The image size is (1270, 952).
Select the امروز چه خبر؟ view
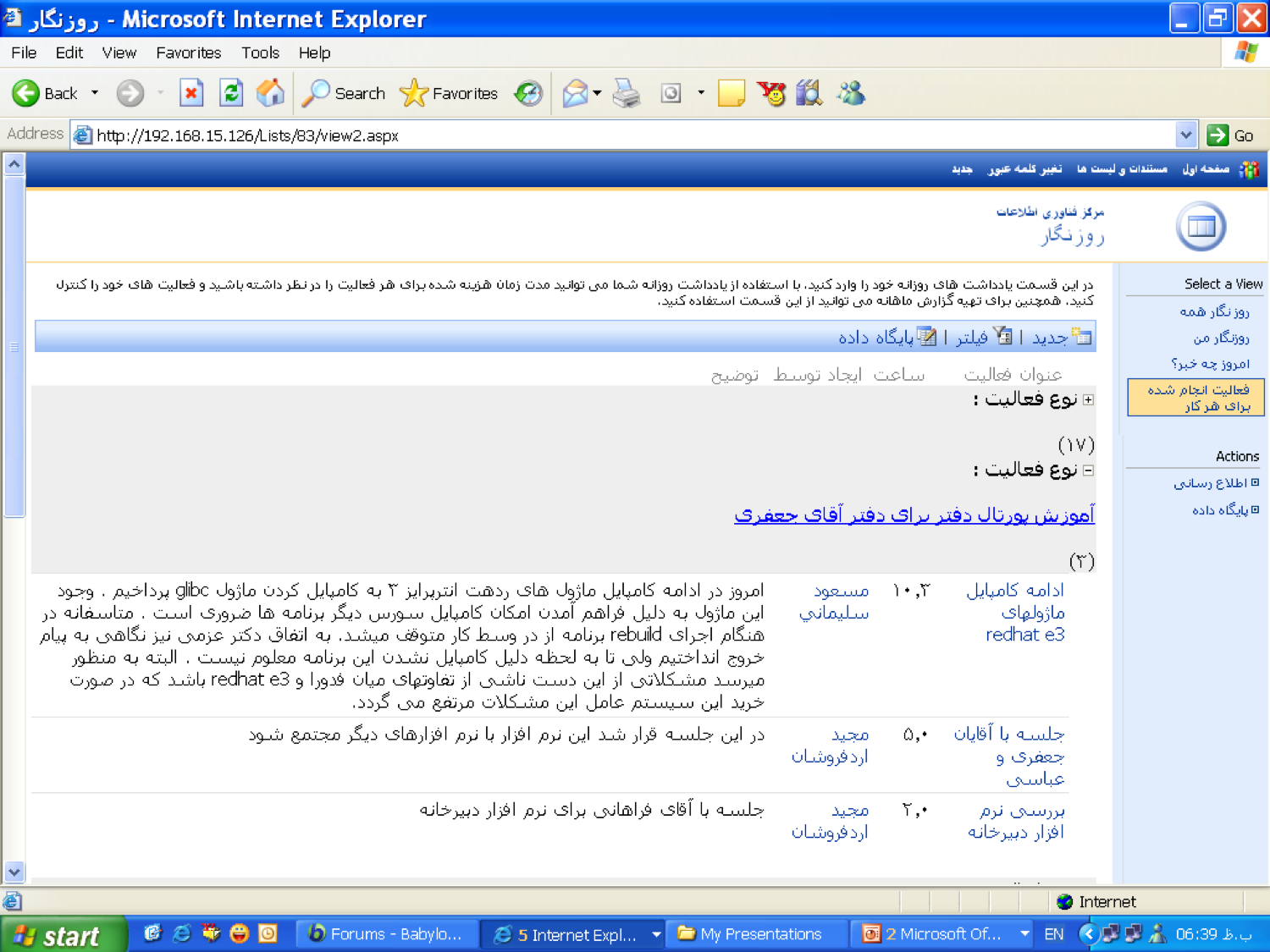1210,364
